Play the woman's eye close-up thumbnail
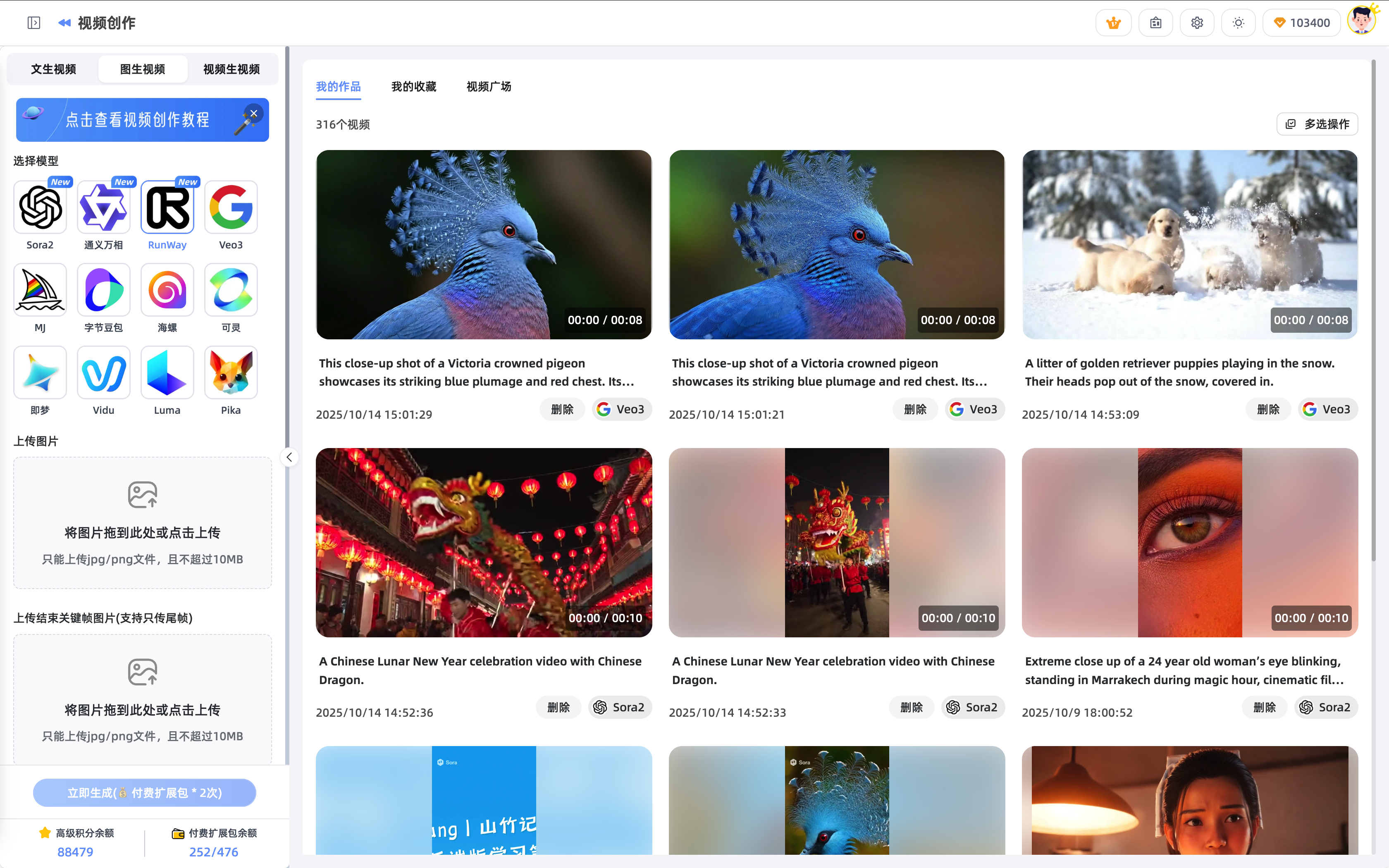This screenshot has height=868, width=1389. point(1190,542)
